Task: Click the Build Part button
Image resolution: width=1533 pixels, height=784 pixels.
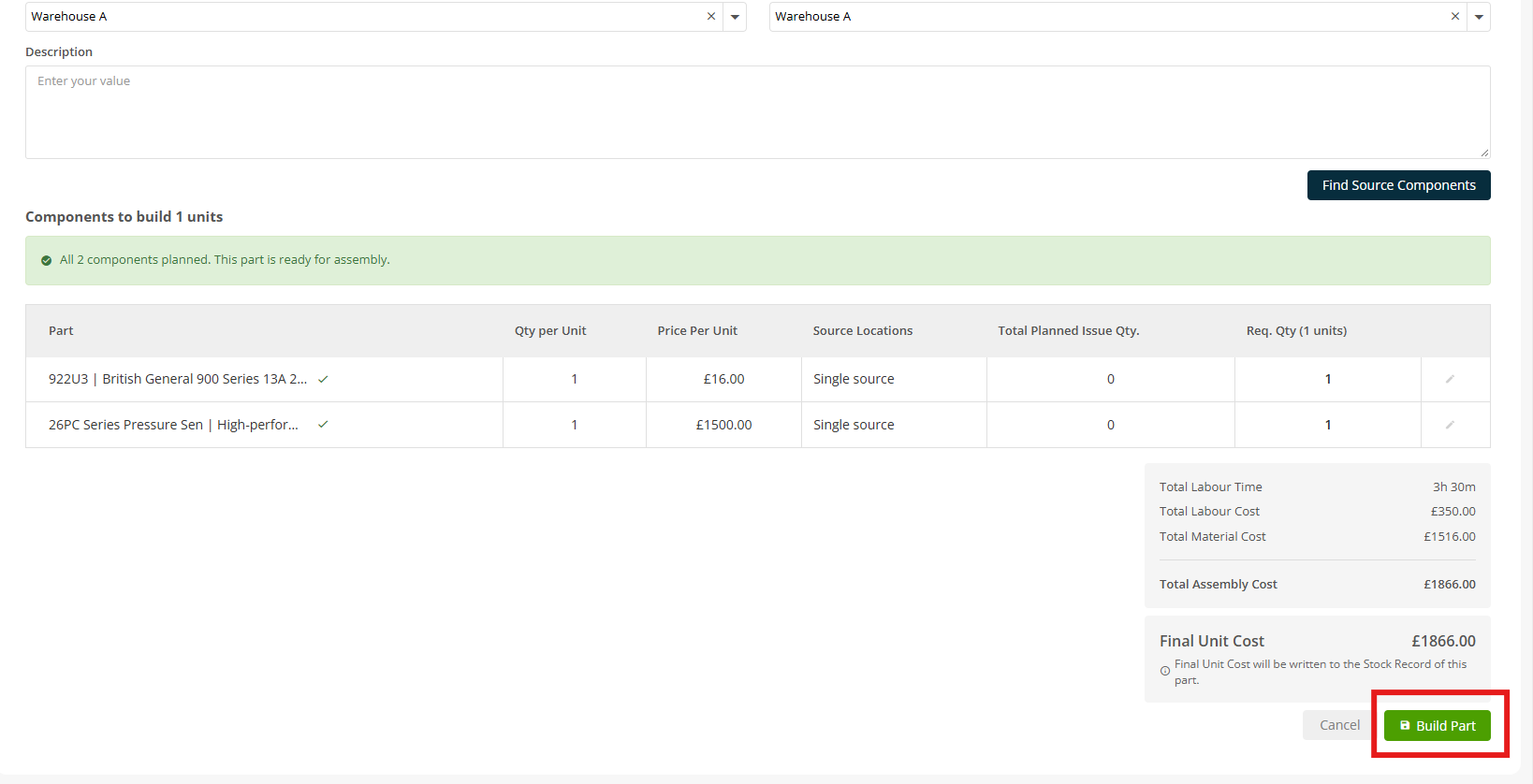Action: tap(1437, 725)
